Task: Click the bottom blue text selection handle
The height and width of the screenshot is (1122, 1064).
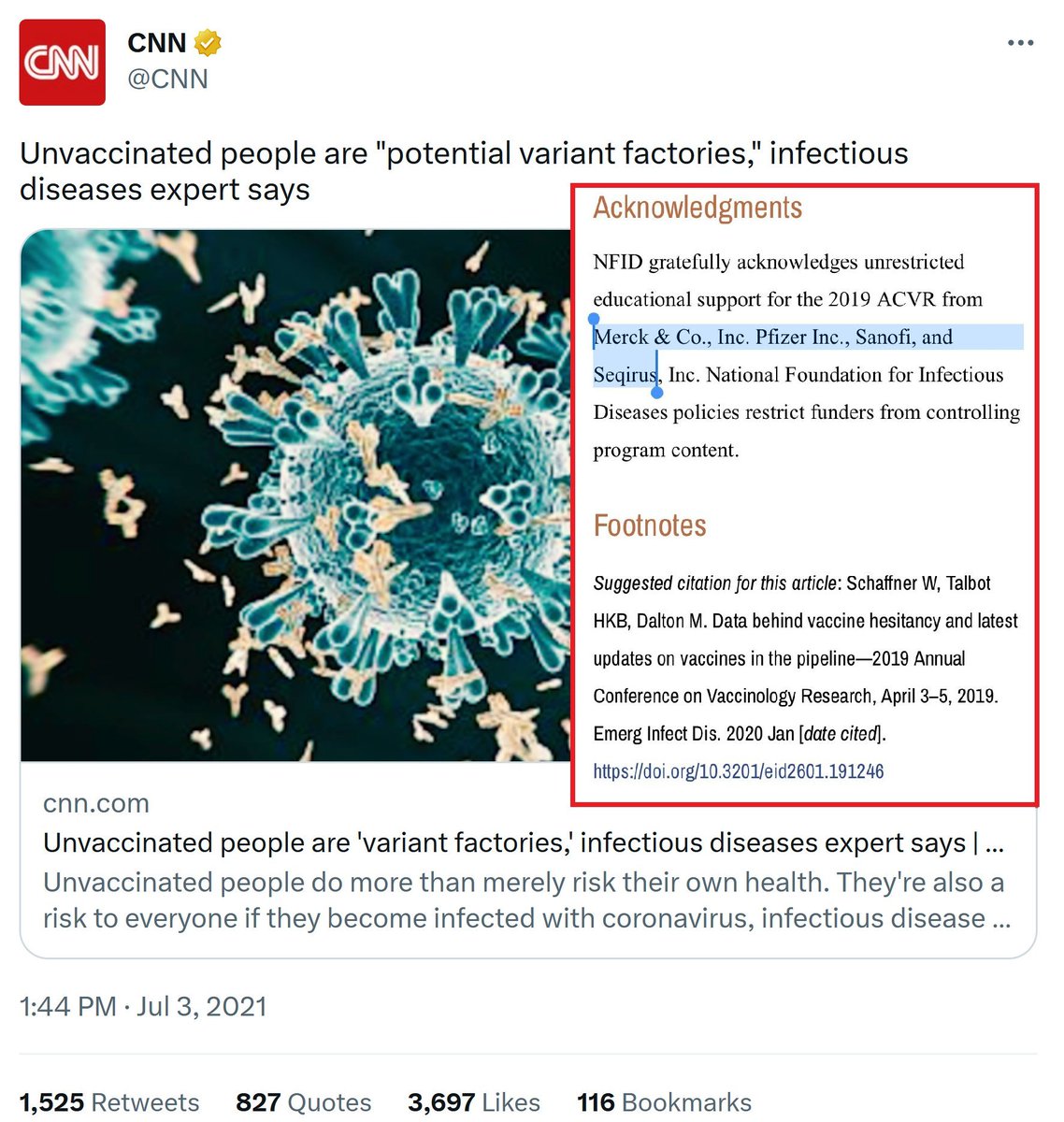Action: [x=657, y=393]
